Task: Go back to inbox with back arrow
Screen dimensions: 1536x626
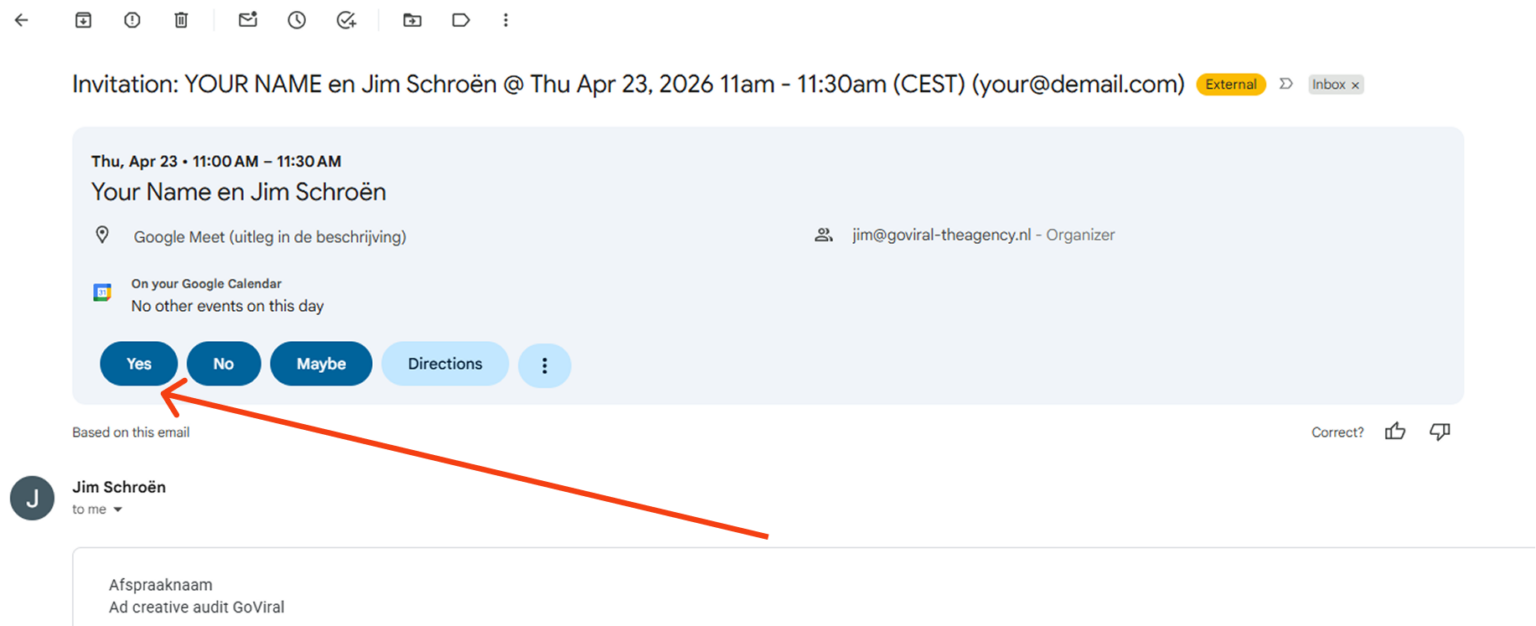Action: pyautogui.click(x=22, y=20)
